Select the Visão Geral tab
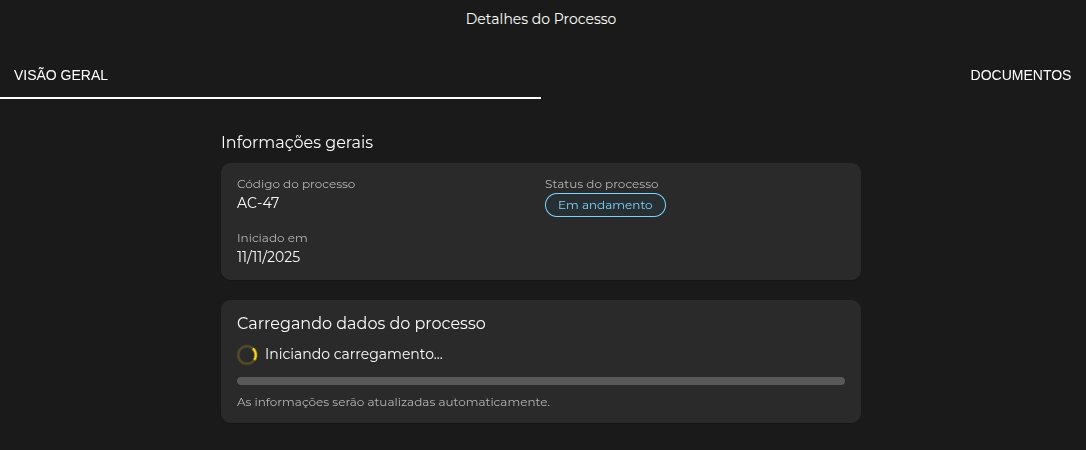Viewport: 1086px width, 450px height. click(61, 75)
